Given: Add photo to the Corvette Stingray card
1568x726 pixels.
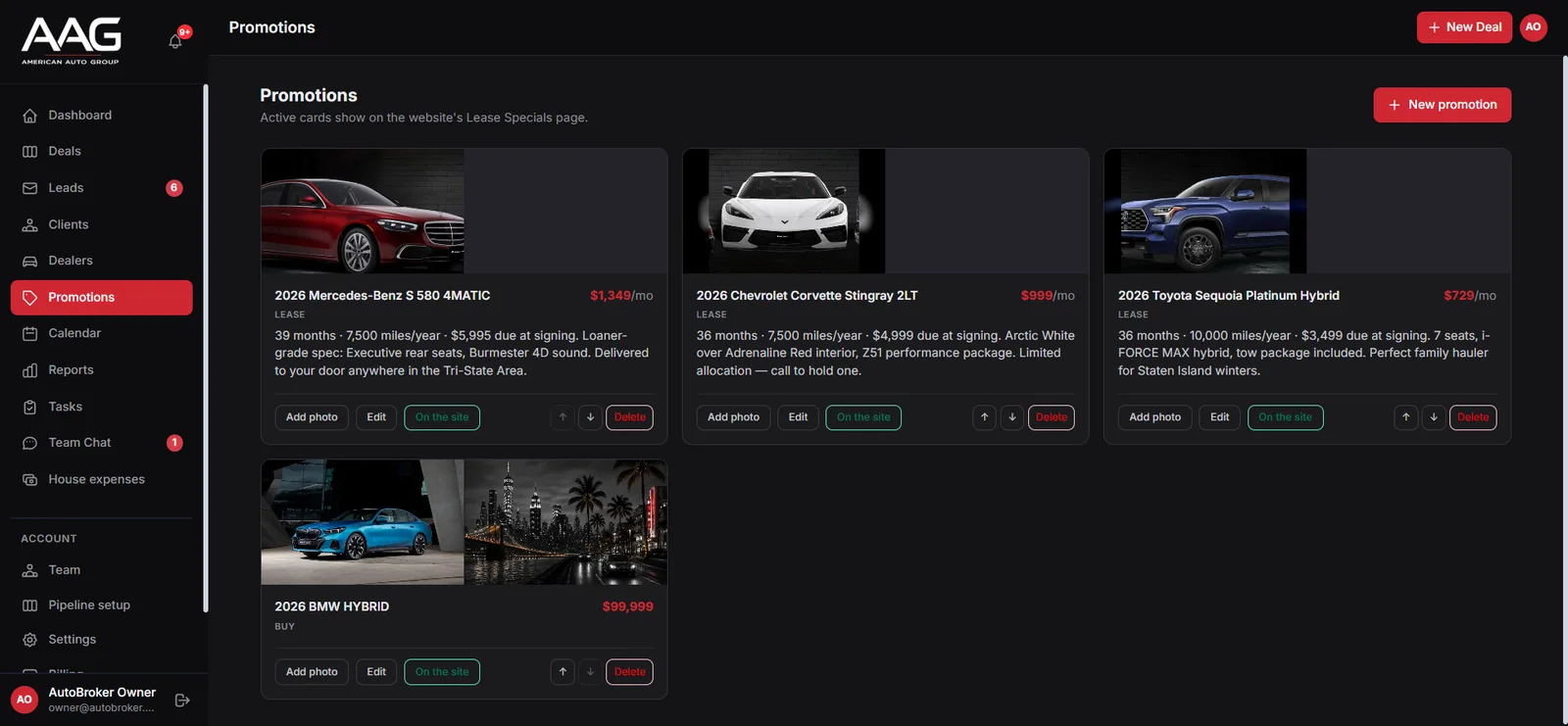Looking at the screenshot, I should (x=733, y=417).
